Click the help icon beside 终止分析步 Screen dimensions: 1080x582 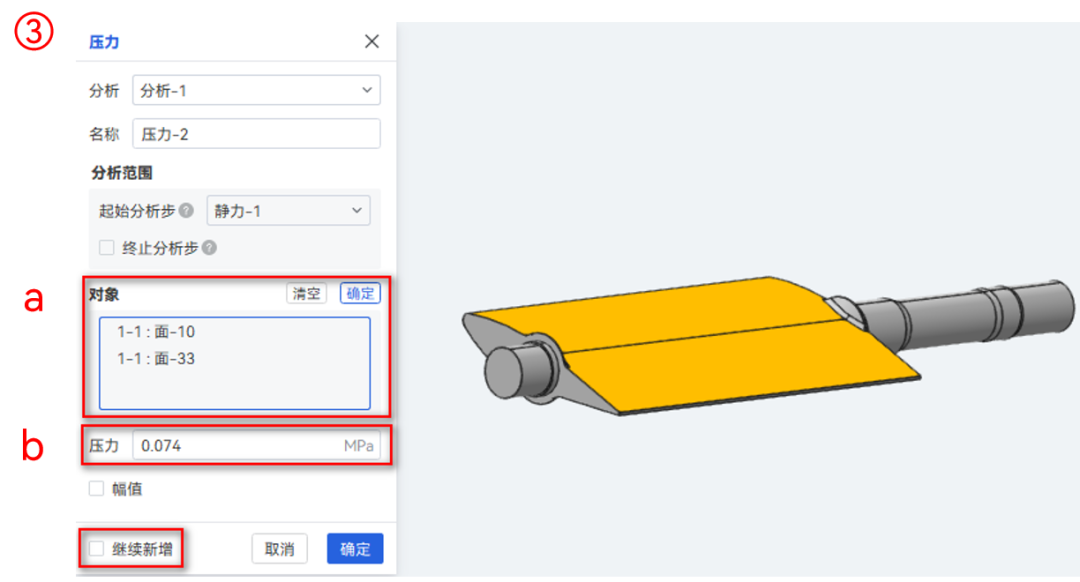[x=209, y=248]
